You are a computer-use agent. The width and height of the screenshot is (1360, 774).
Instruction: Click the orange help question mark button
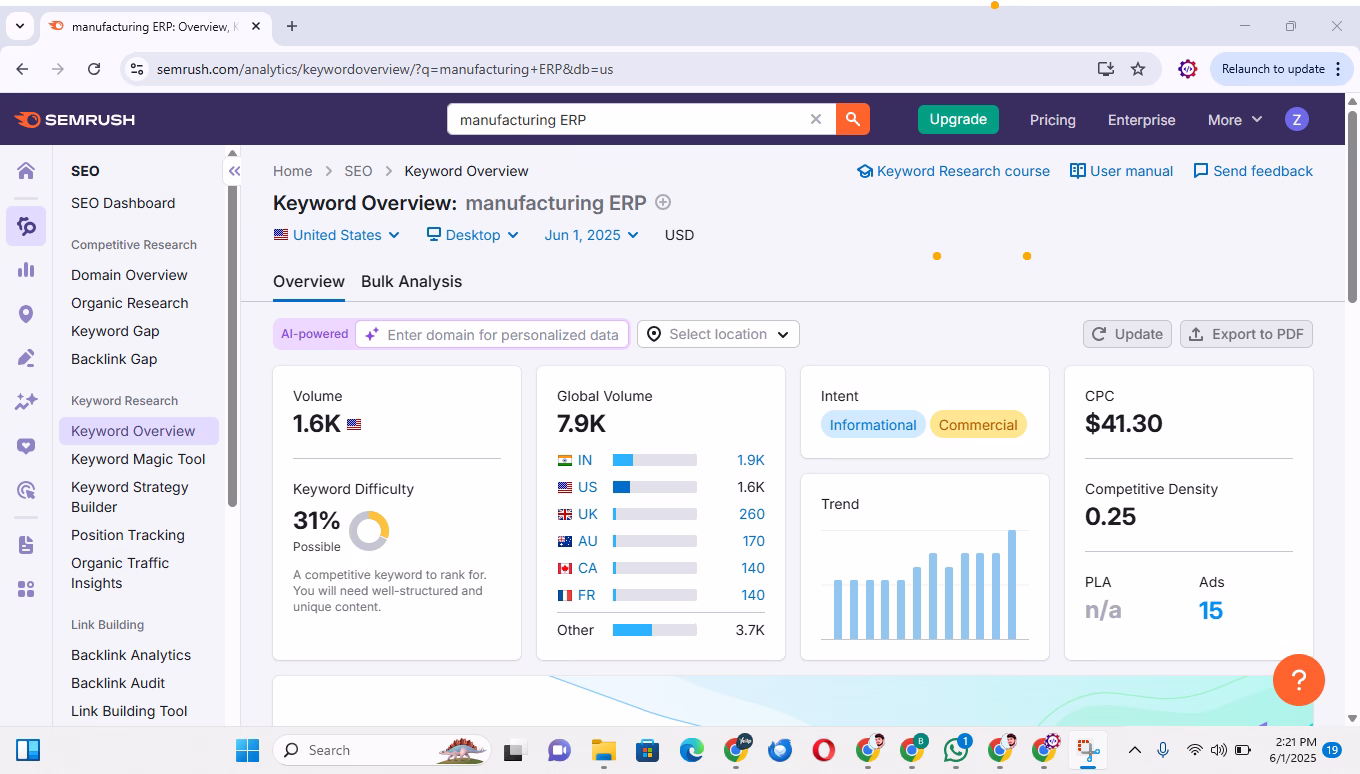click(x=1299, y=680)
